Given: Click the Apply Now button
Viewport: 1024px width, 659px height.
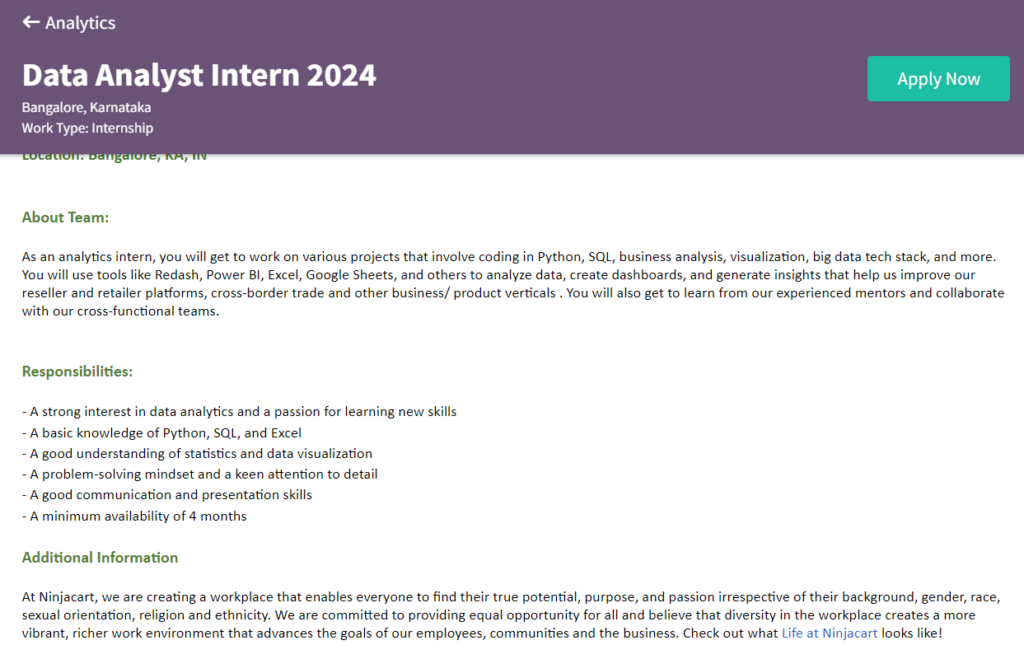Looking at the screenshot, I should (x=938, y=78).
